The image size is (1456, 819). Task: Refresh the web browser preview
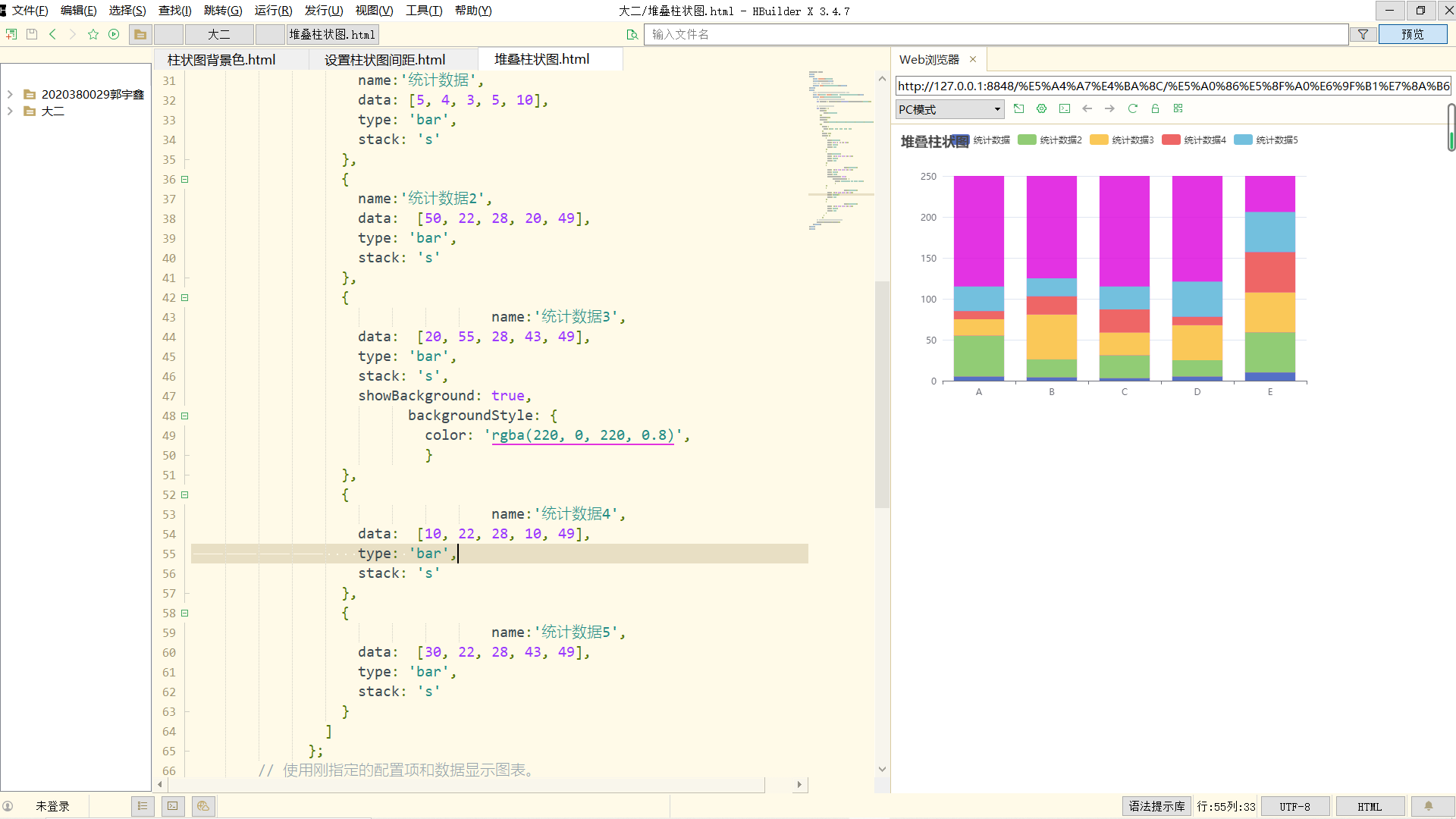[1133, 108]
